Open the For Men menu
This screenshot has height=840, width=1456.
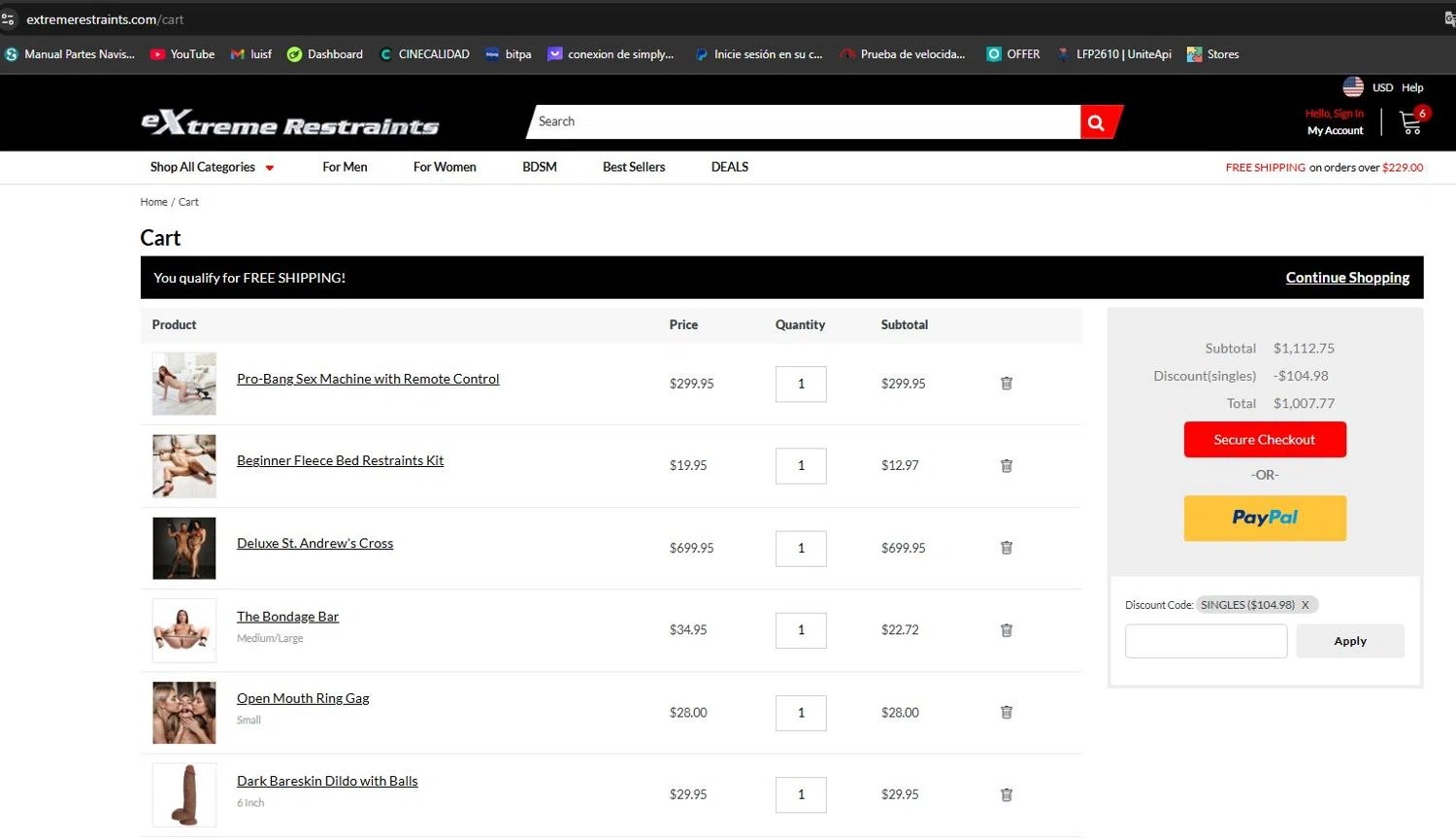click(345, 167)
